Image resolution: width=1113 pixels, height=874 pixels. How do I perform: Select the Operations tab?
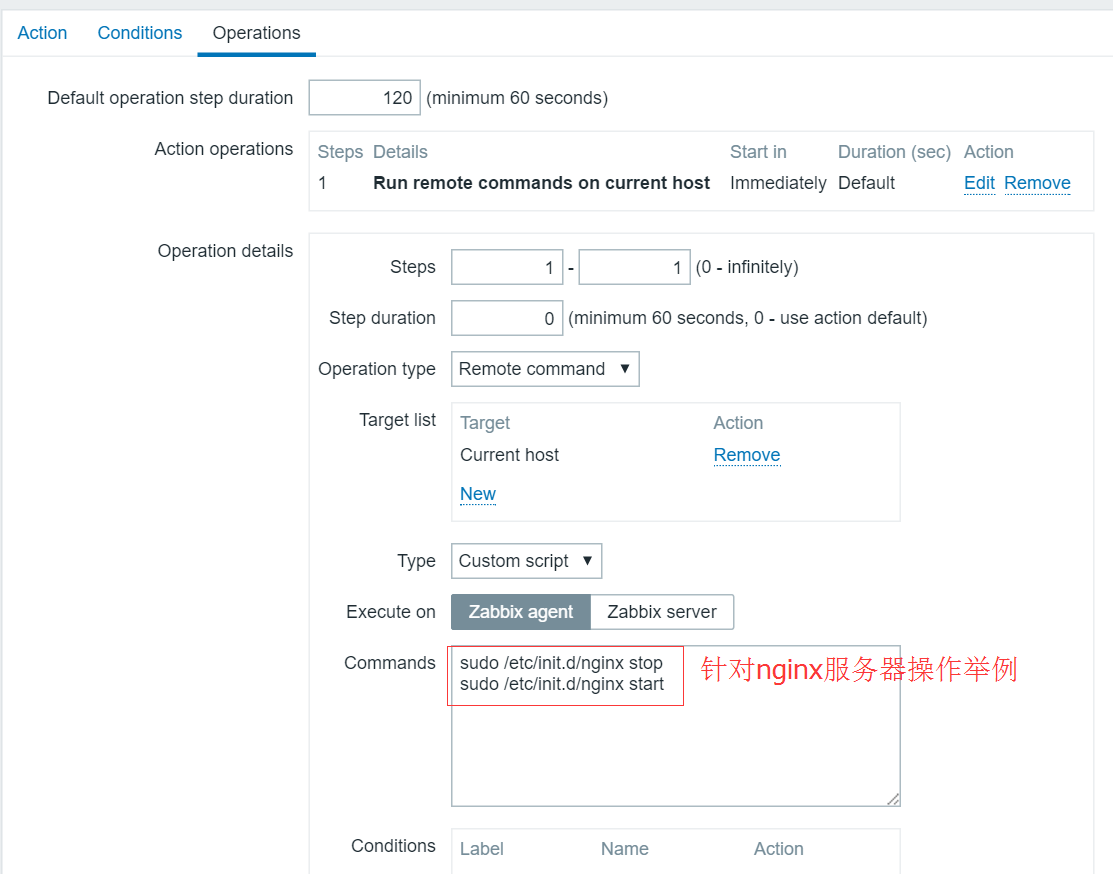click(x=255, y=33)
